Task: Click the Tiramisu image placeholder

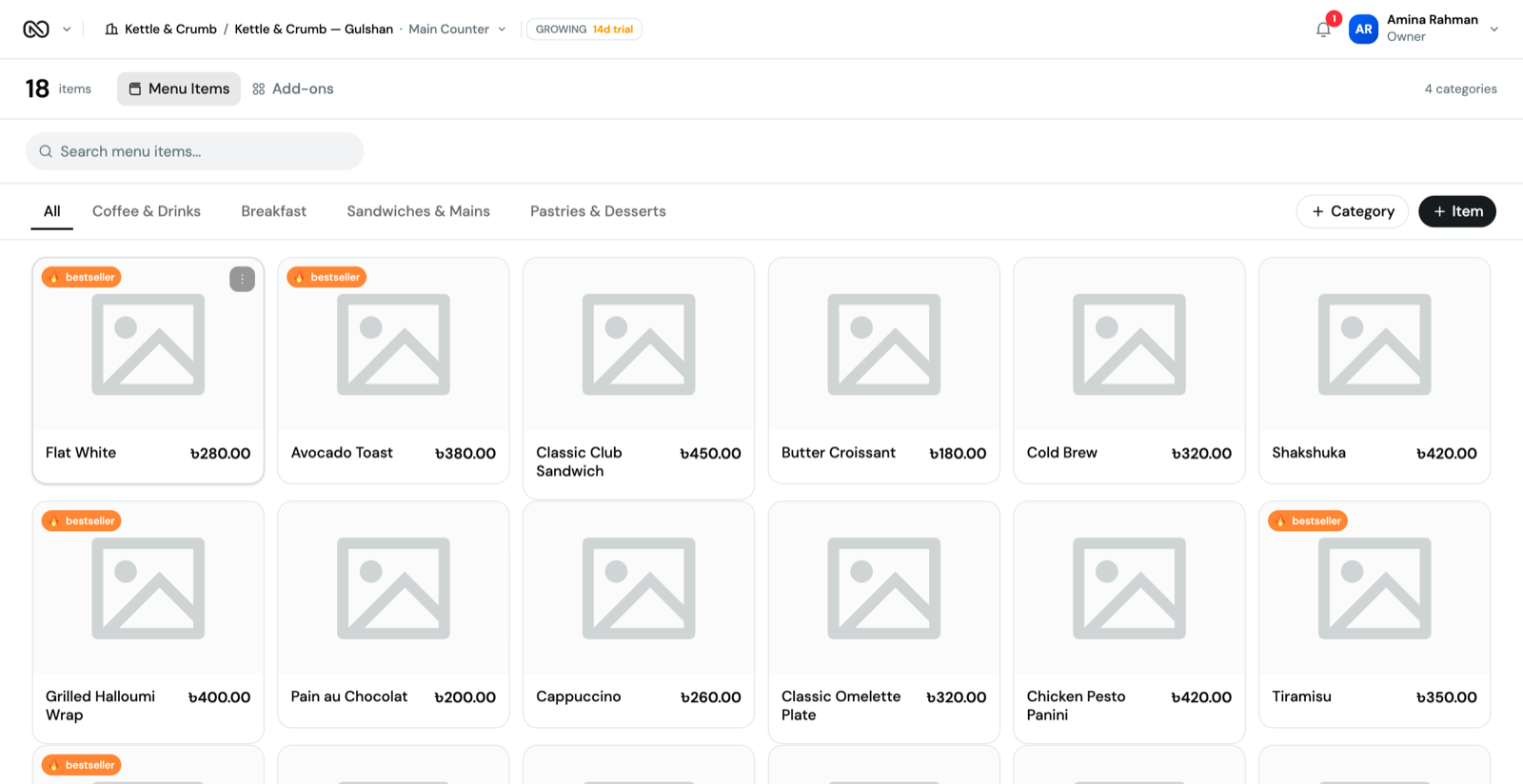Action: [x=1375, y=588]
